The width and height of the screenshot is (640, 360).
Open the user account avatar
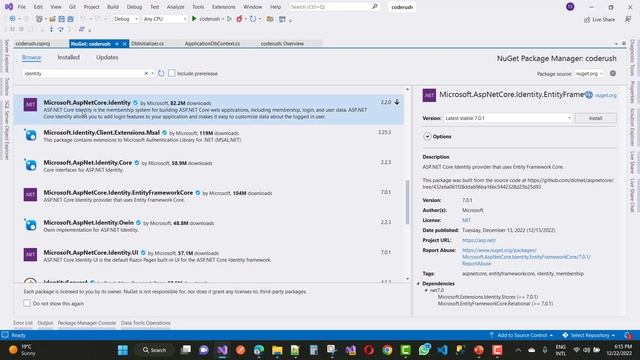pos(570,7)
